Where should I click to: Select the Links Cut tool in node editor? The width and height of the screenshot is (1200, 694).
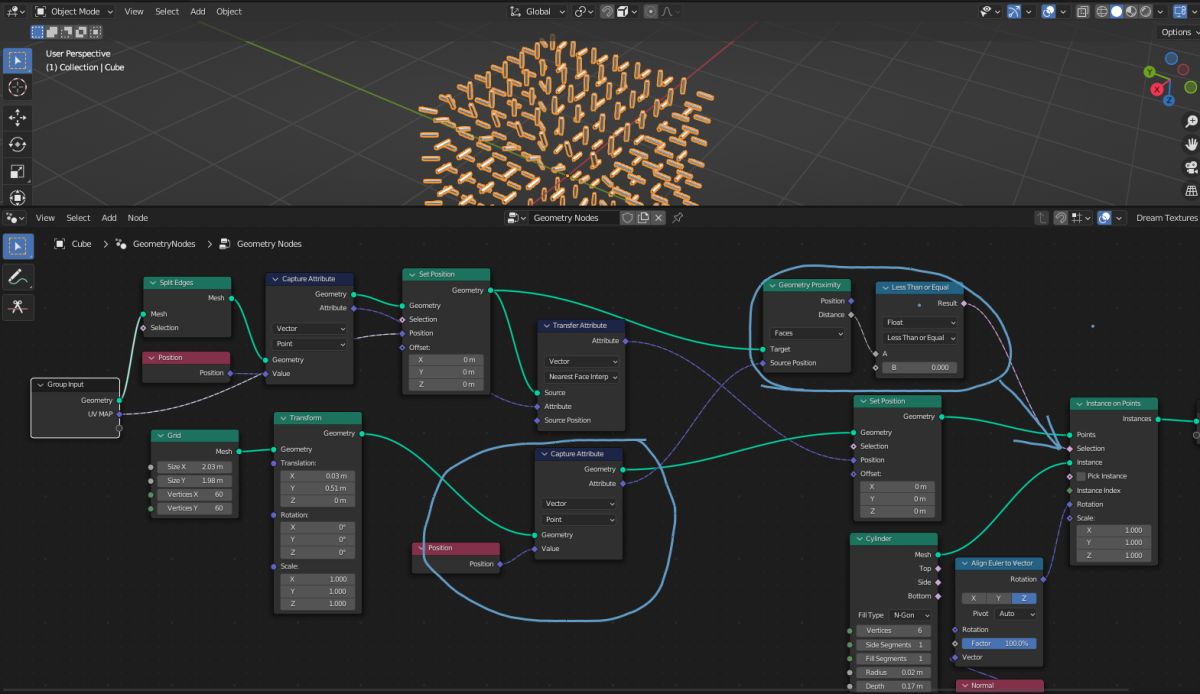(x=18, y=307)
